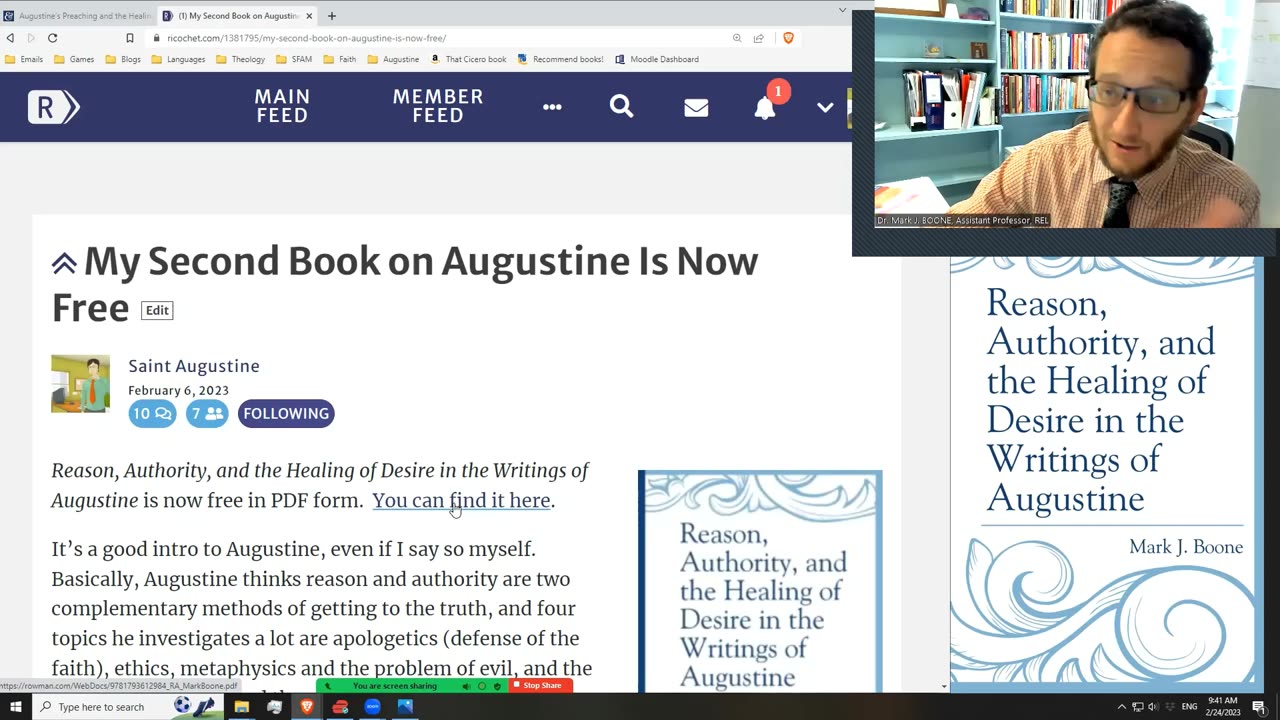1280x720 pixels.
Task: Click the browser tab search chevron
Action: tap(842, 10)
